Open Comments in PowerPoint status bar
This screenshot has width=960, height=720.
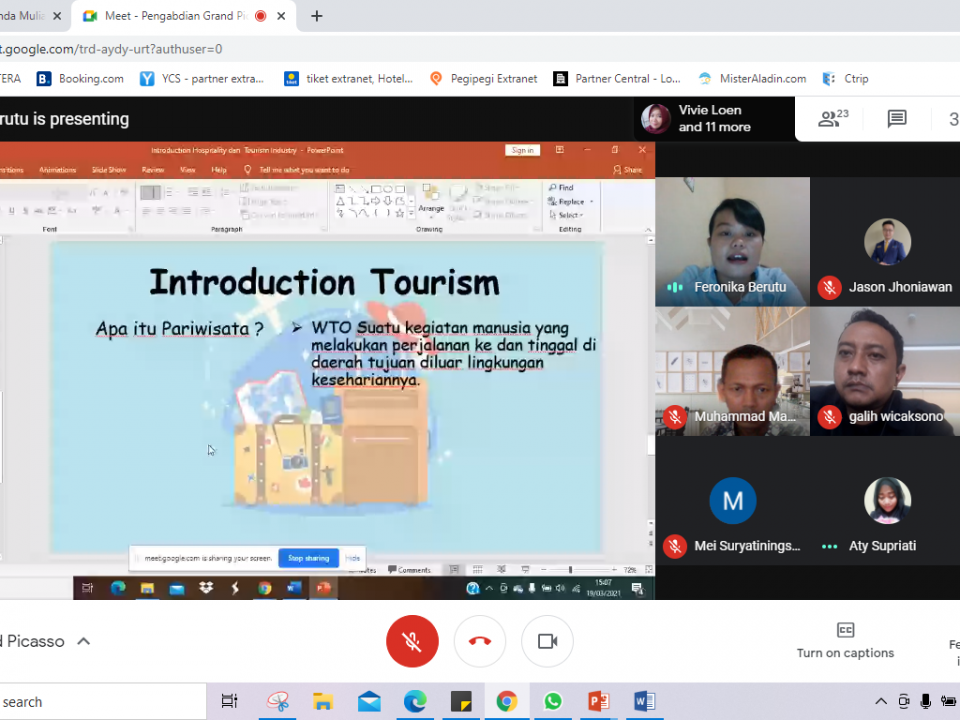pyautogui.click(x=409, y=570)
